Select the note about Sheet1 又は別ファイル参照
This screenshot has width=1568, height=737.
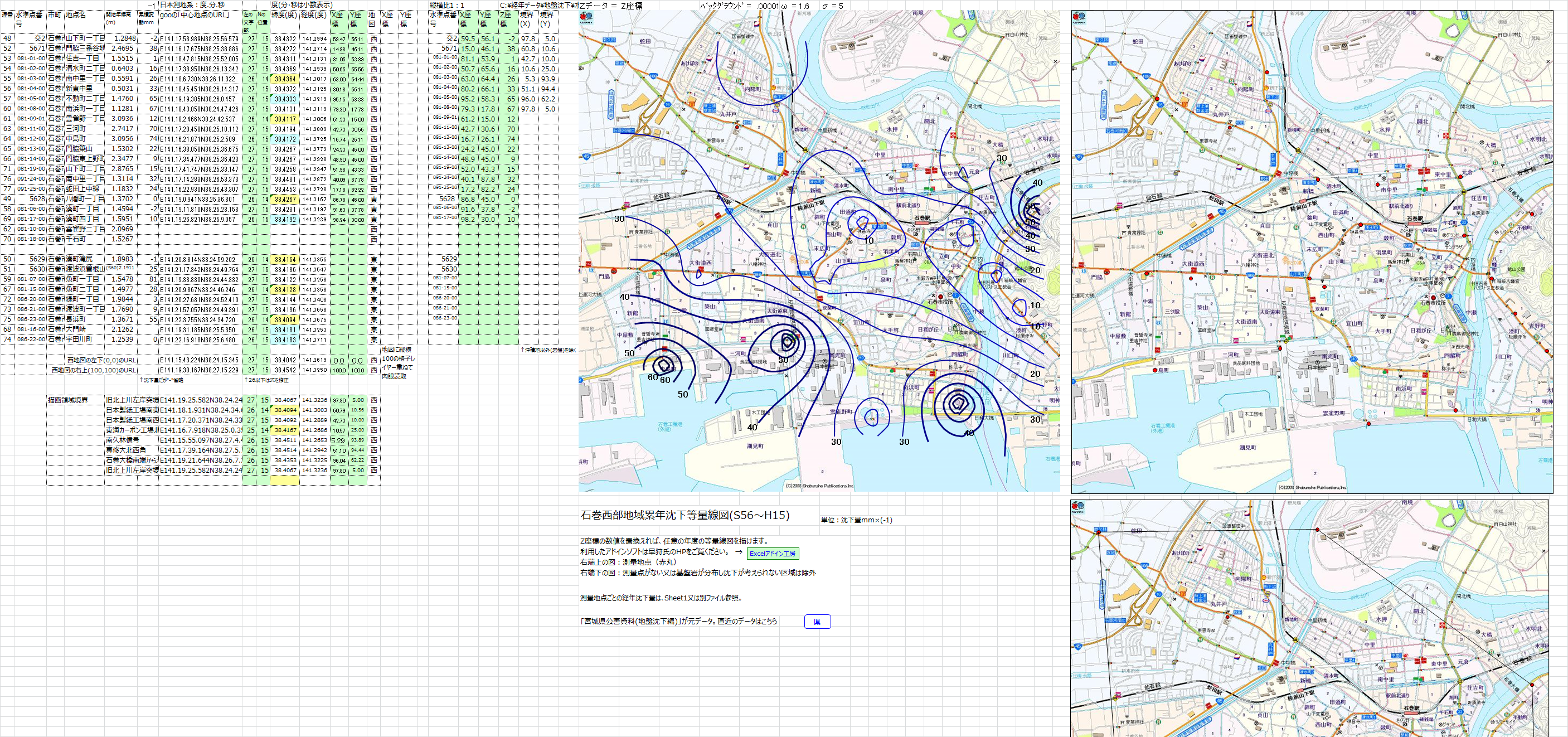661,598
